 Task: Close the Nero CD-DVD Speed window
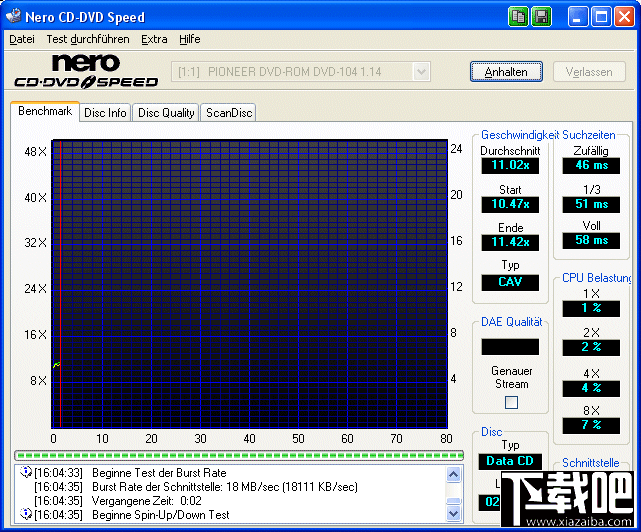click(x=625, y=17)
